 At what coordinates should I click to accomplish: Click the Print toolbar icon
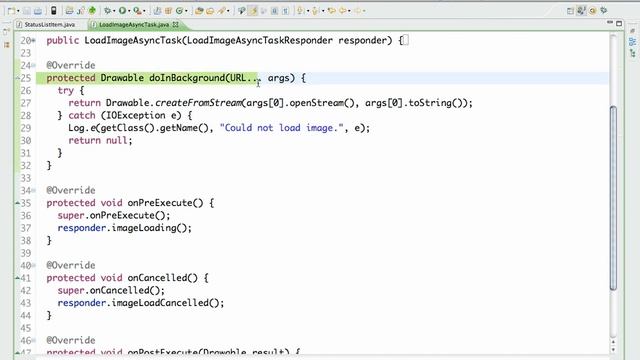pyautogui.click(x=38, y=11)
